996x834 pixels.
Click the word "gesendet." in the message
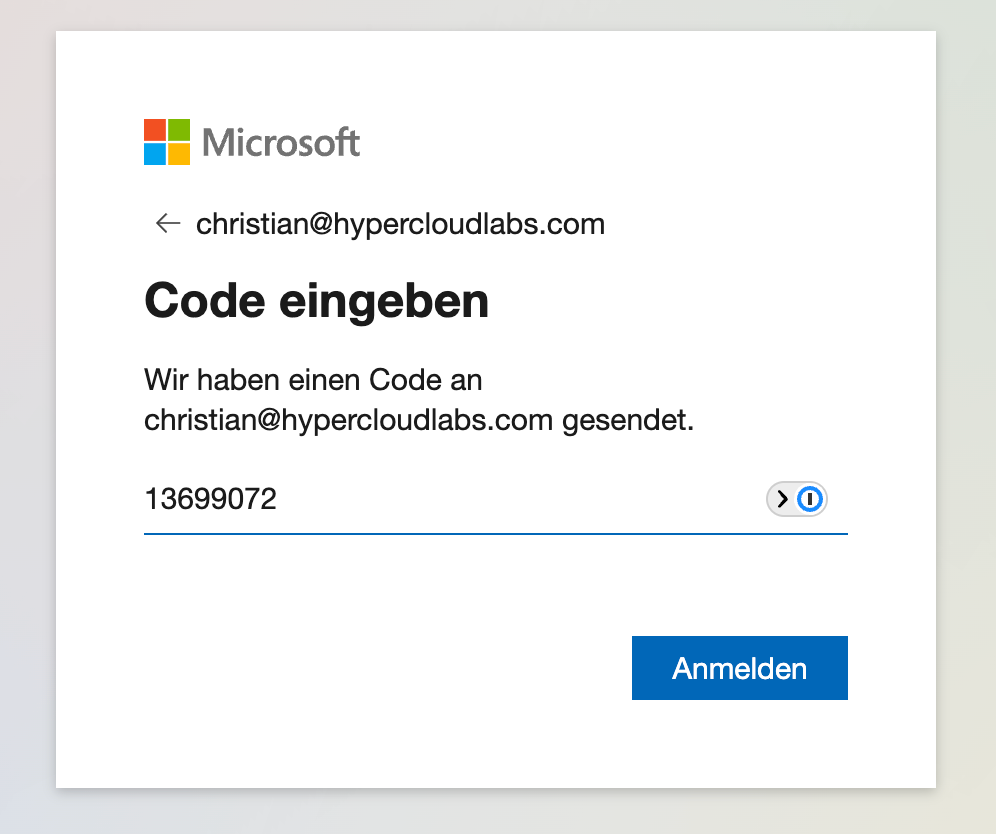click(x=628, y=420)
